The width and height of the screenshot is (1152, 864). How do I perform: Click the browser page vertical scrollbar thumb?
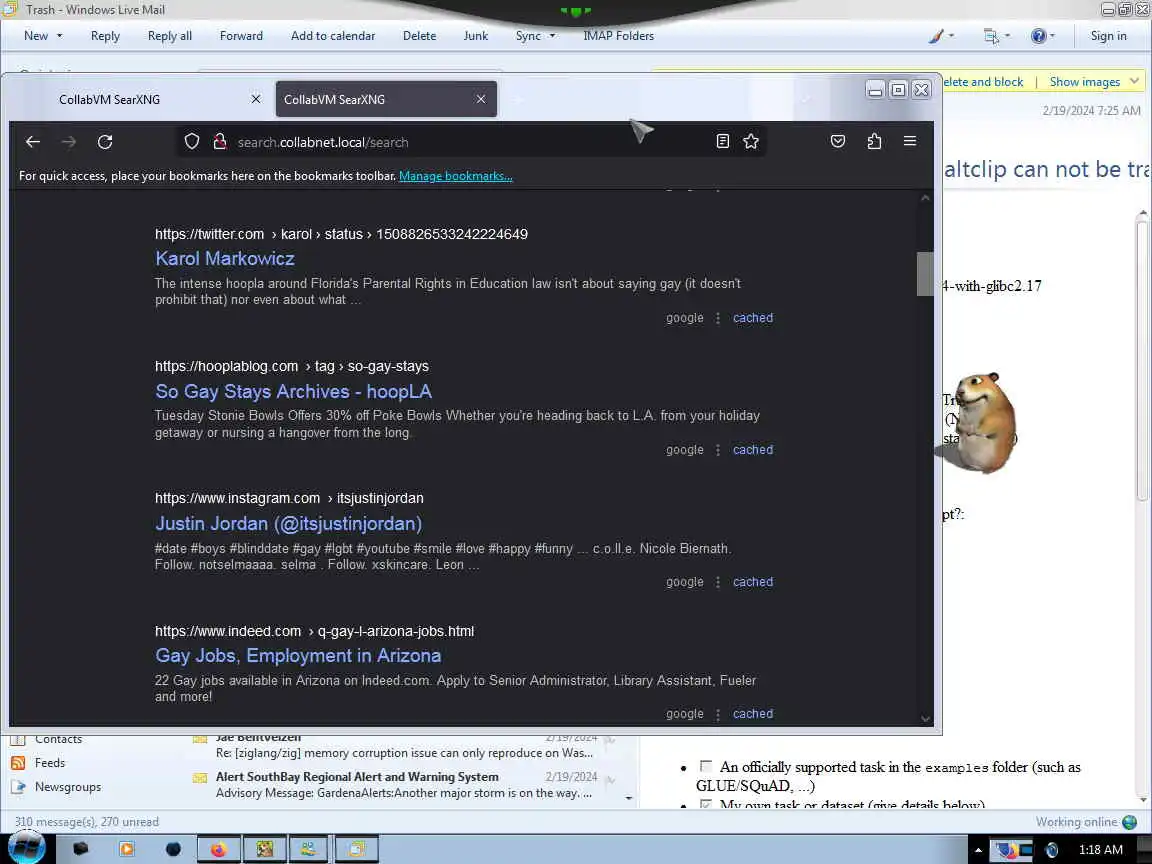click(x=925, y=273)
